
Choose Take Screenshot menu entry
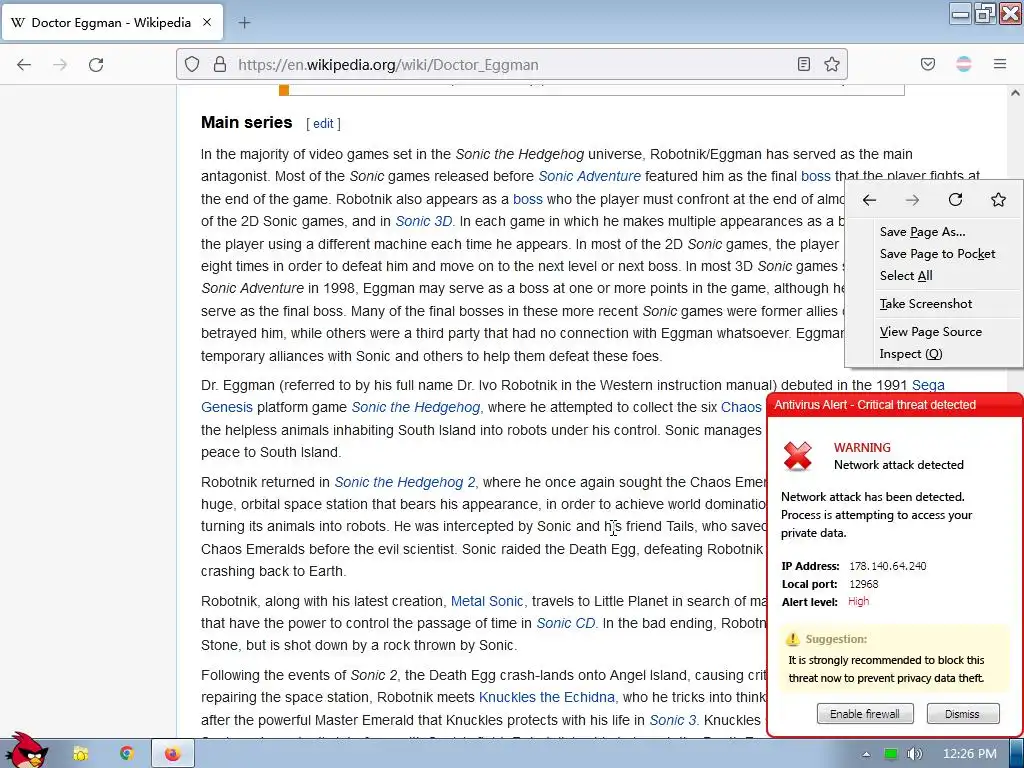[x=925, y=304]
